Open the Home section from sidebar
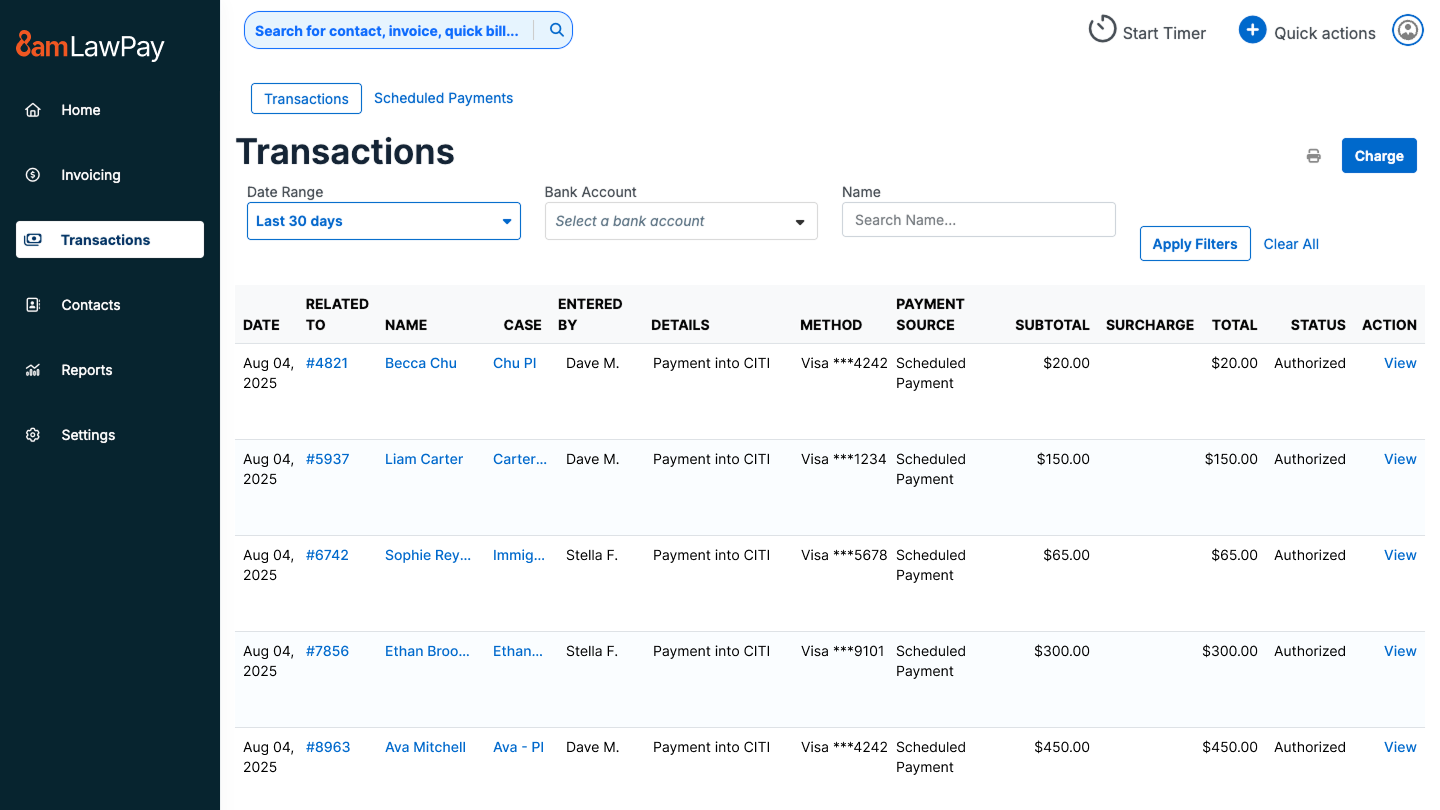 coord(80,110)
